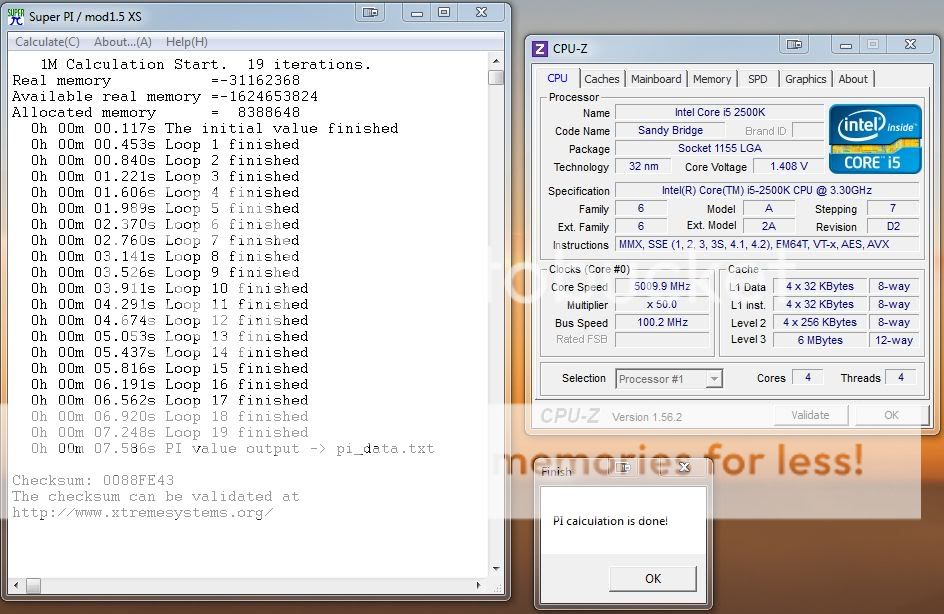944x614 pixels.
Task: Click the Level 3 associativity value 12-way
Action: point(893,340)
